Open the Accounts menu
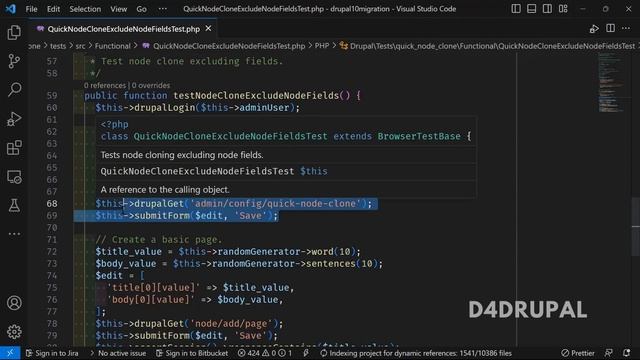640x360 pixels. tap(14, 303)
